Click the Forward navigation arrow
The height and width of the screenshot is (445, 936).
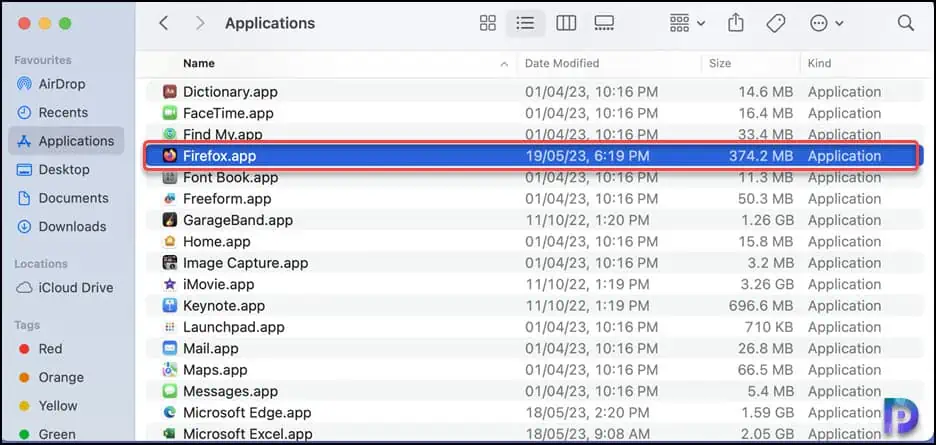coord(200,23)
